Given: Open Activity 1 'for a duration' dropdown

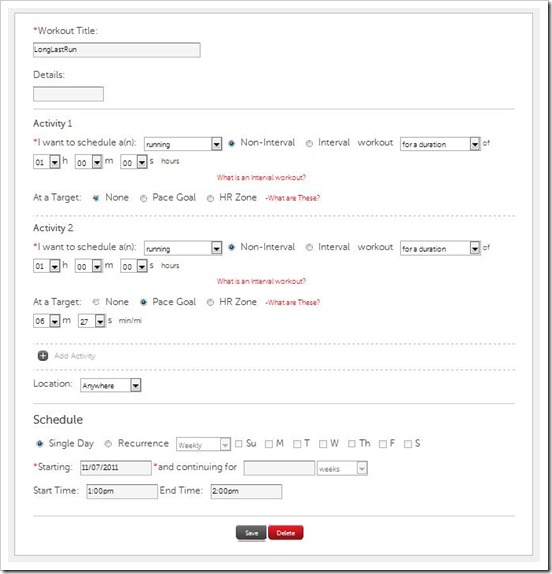Looking at the screenshot, I should click(x=440, y=144).
